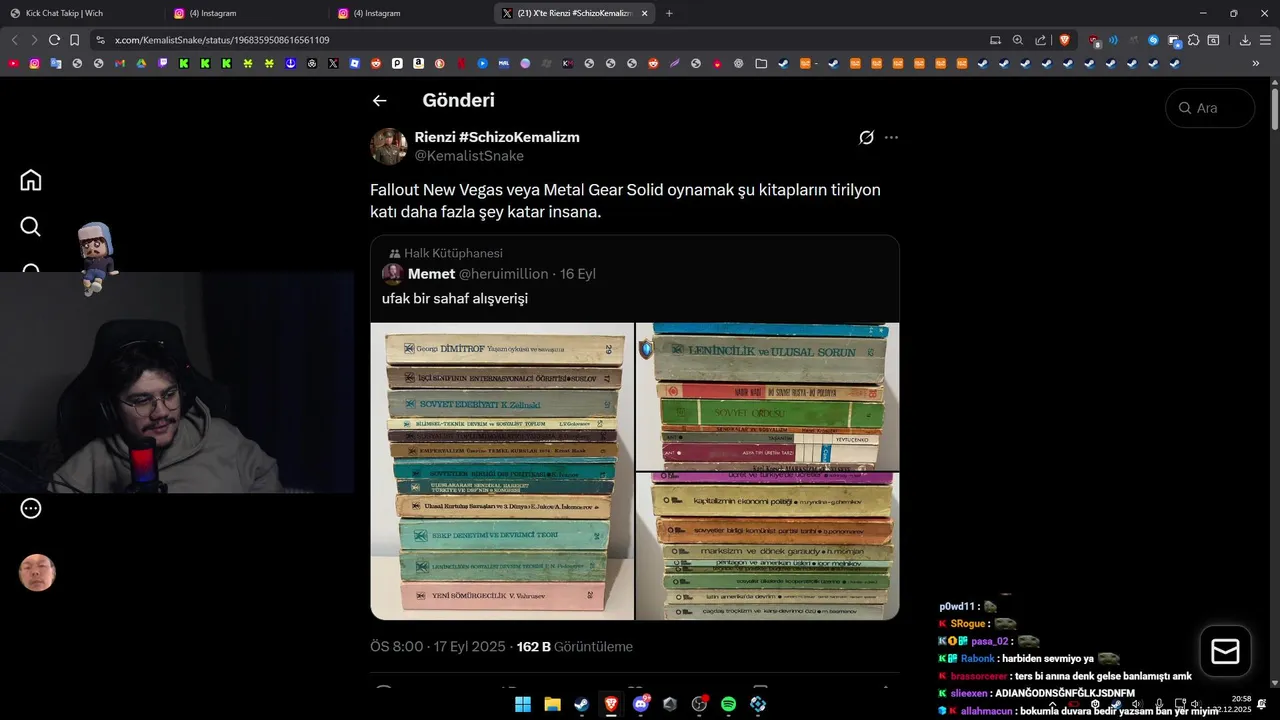
Task: Open the more options circle in sidebar
Action: 31,508
